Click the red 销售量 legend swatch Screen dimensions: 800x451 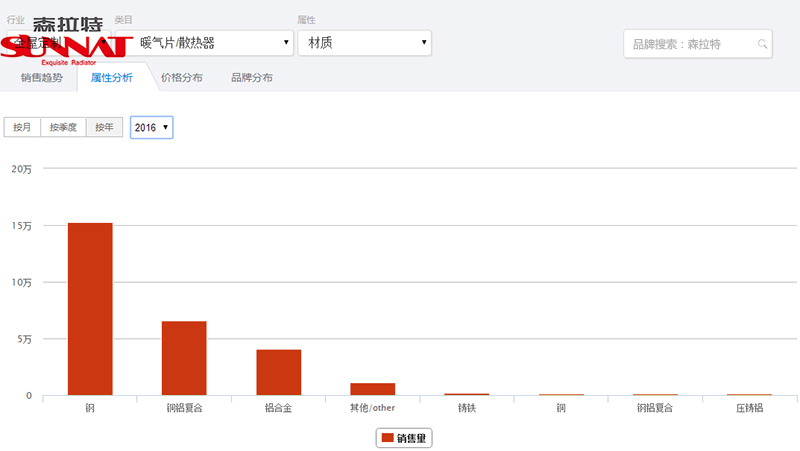point(388,438)
